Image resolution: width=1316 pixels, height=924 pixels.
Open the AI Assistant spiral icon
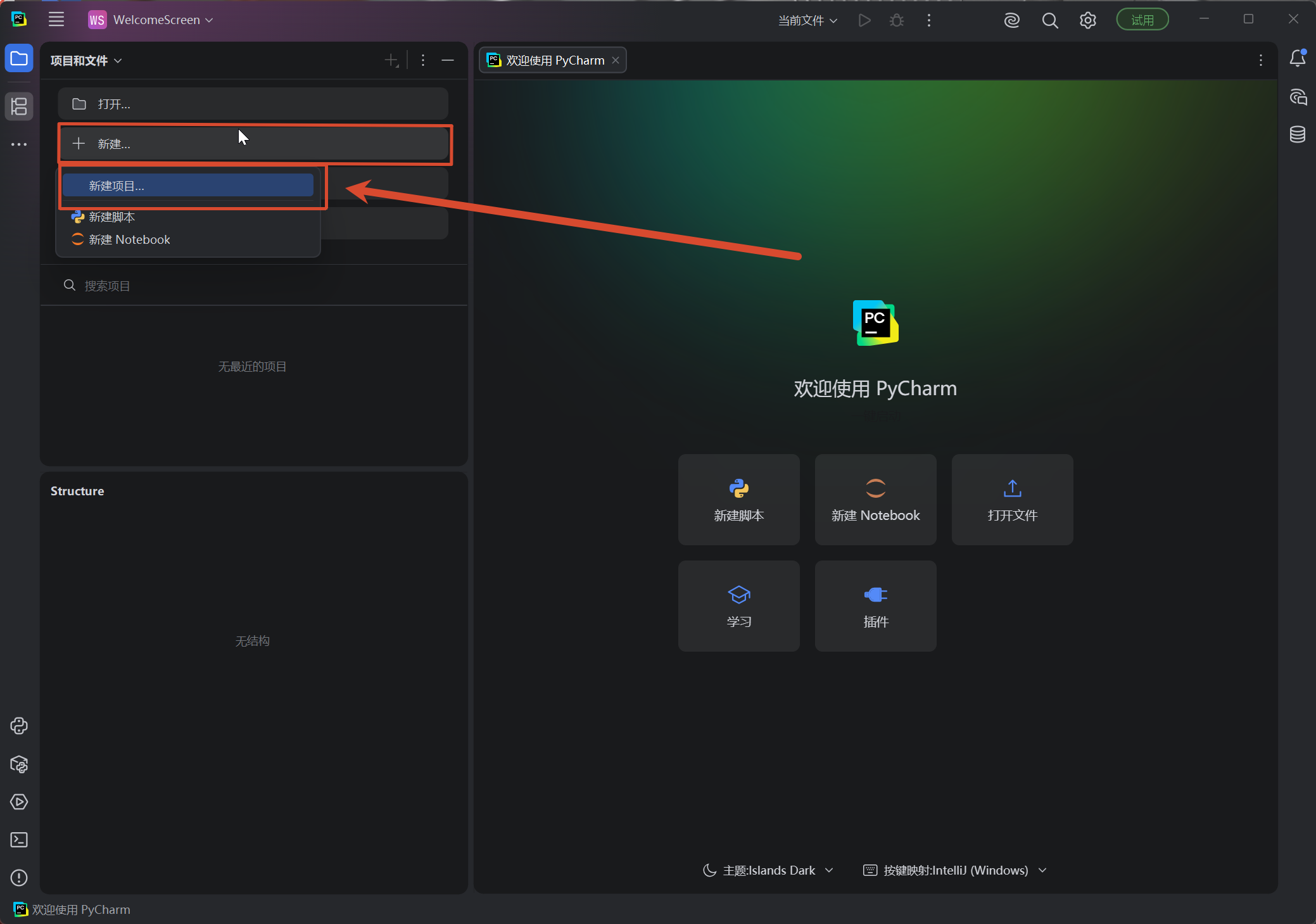point(1012,20)
